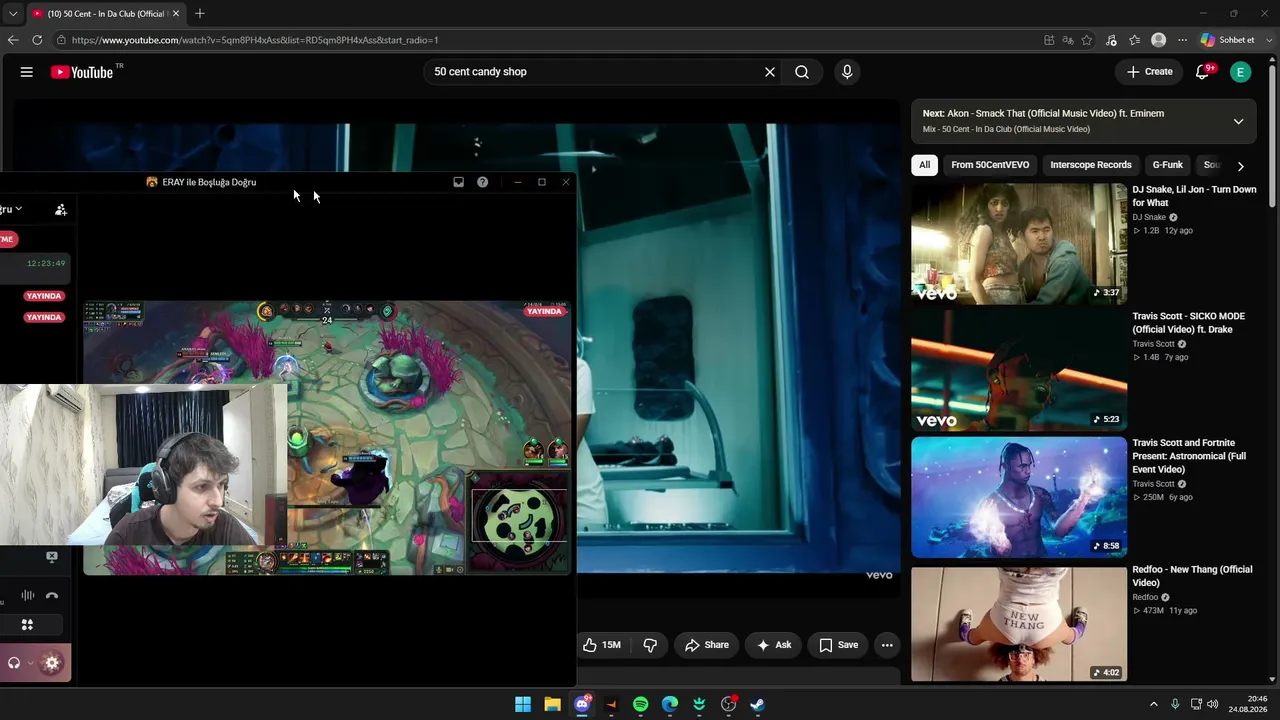Start voice search with the microphone
1280x720 pixels.
pos(847,72)
